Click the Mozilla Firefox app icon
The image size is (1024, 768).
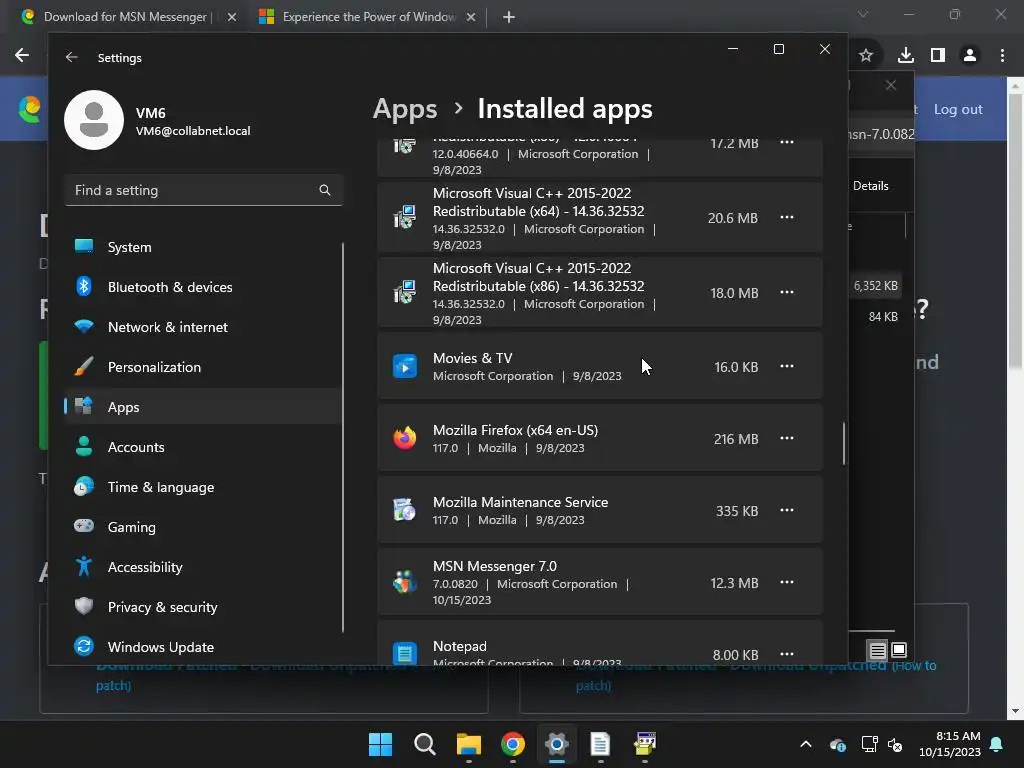click(x=405, y=438)
